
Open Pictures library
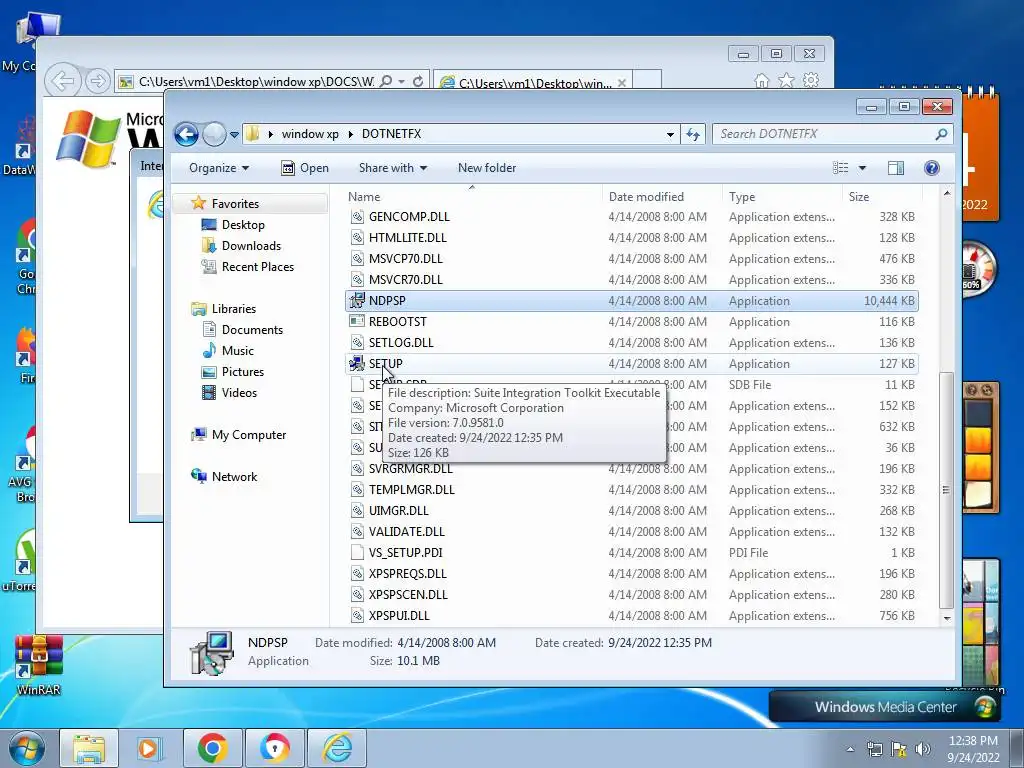242,372
